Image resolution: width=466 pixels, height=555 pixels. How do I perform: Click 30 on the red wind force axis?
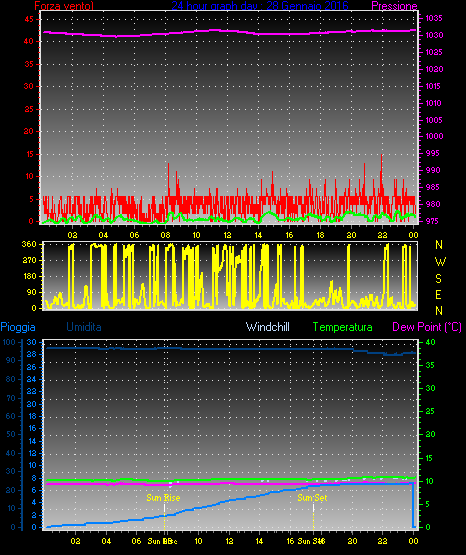tap(29, 86)
